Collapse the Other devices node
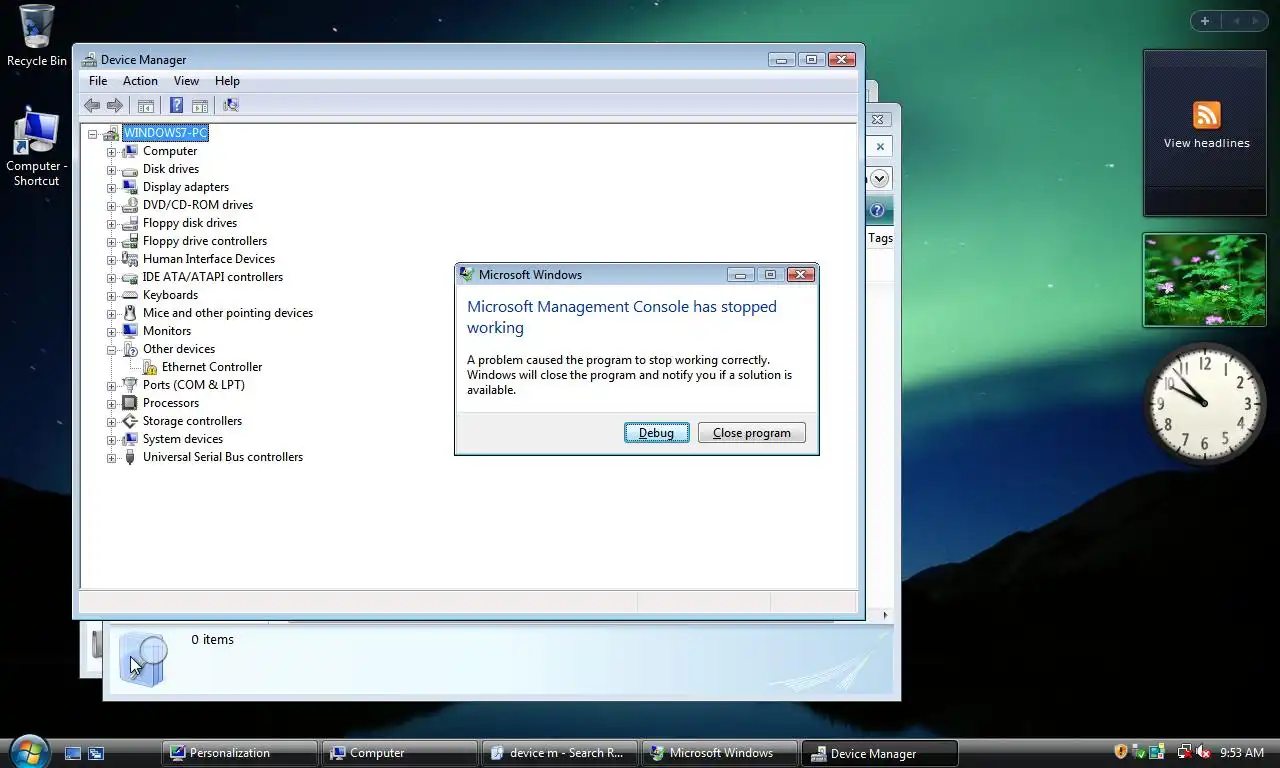The width and height of the screenshot is (1280, 768). (x=111, y=350)
